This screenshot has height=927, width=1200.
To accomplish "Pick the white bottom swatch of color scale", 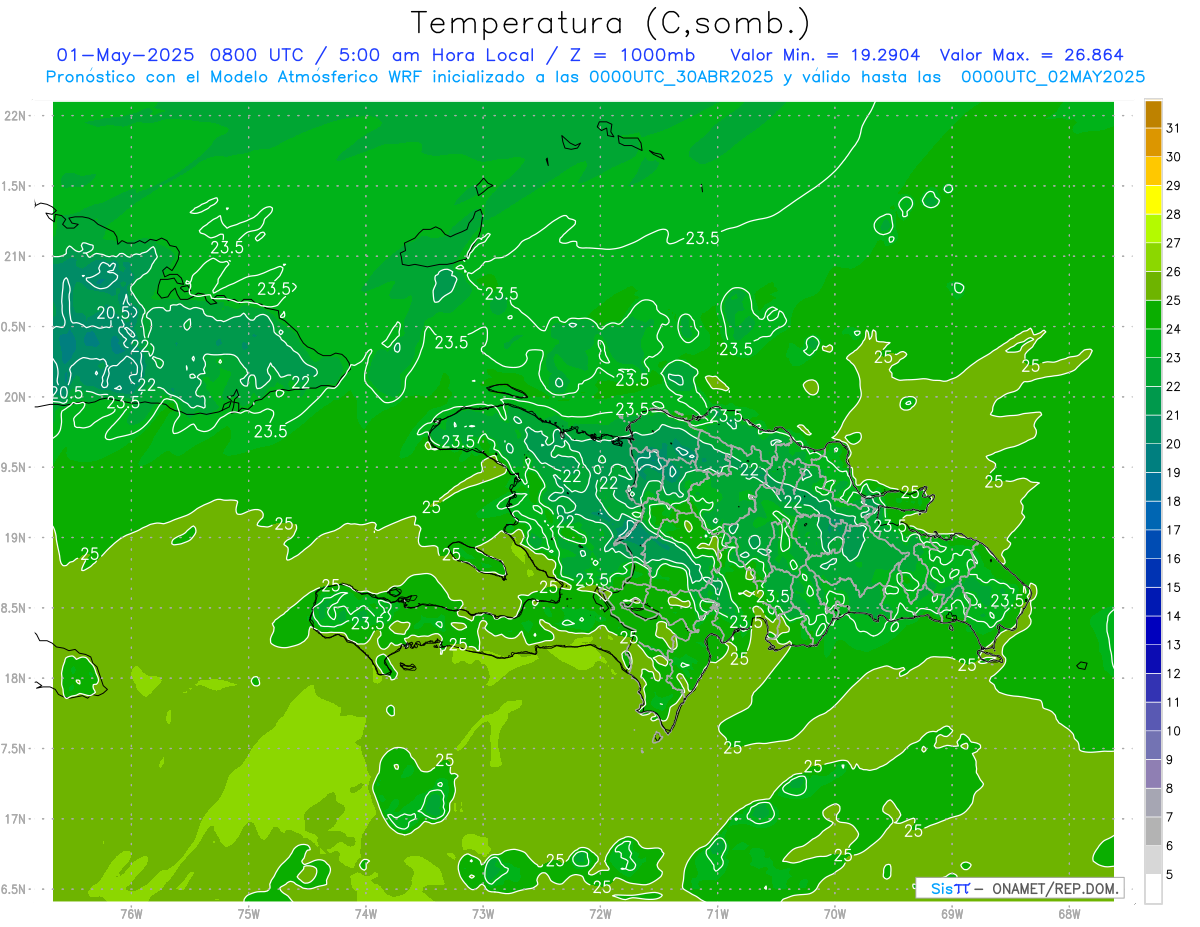I will click(x=1153, y=889).
